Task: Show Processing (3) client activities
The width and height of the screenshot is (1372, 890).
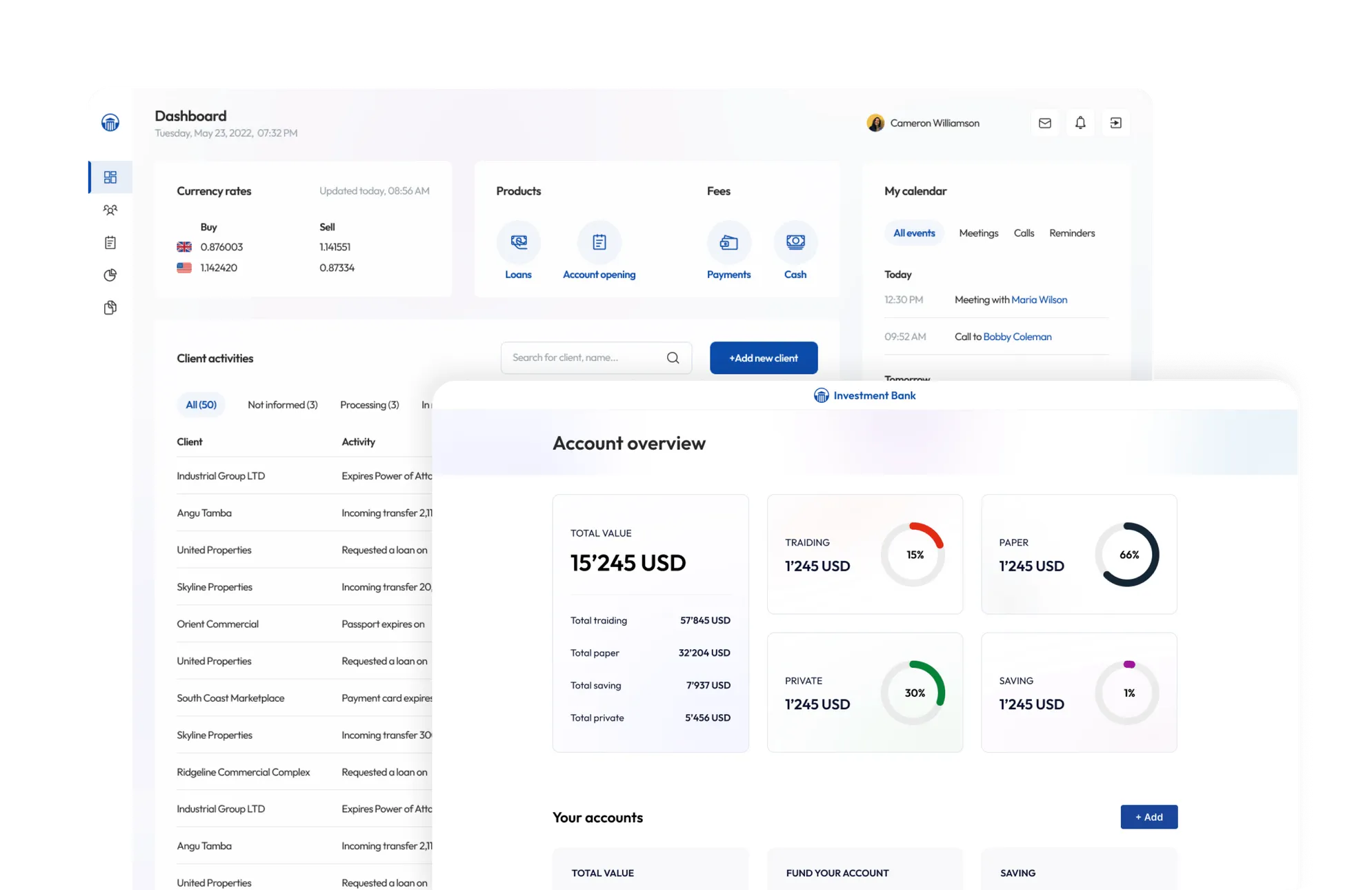Action: click(x=369, y=405)
